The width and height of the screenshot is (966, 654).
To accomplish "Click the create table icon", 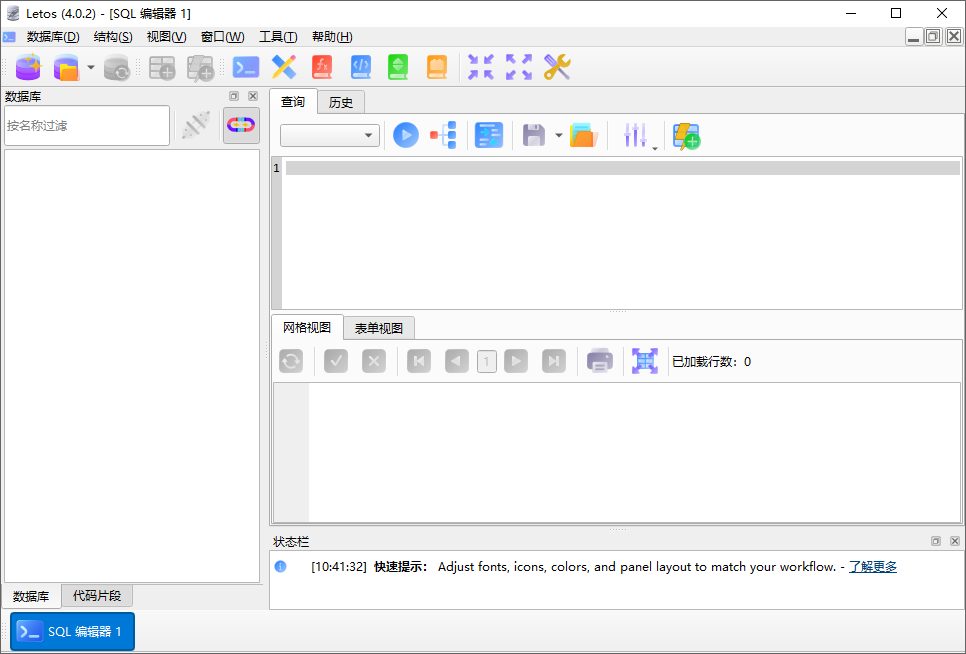I will pos(163,67).
